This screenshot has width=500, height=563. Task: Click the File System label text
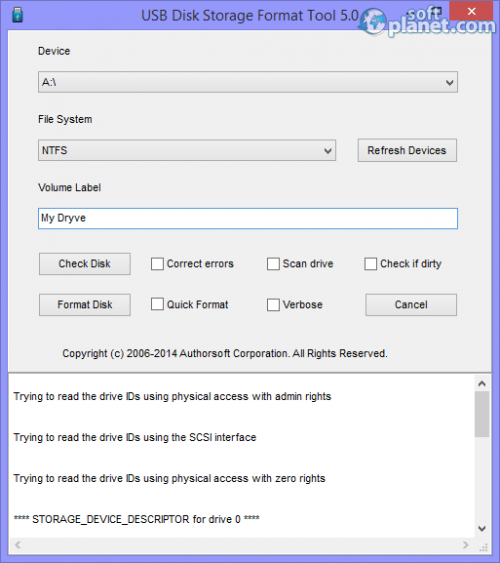point(65,119)
